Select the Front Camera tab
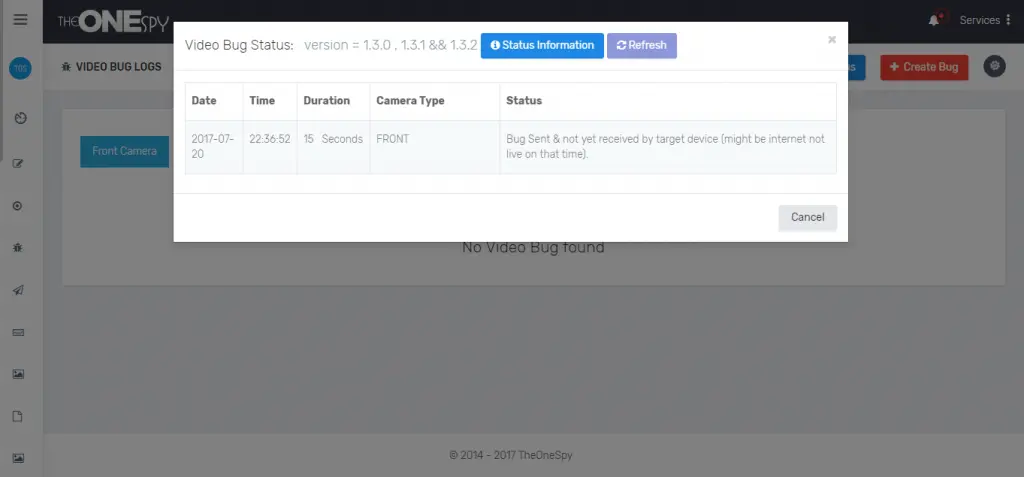This screenshot has width=1024, height=477. point(124,151)
